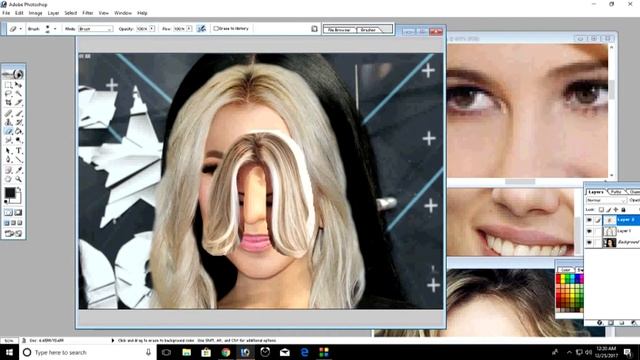Screen dimensions: 640x360
Task: Jump to ImageReady button in toolbox
Action: [x=13, y=233]
